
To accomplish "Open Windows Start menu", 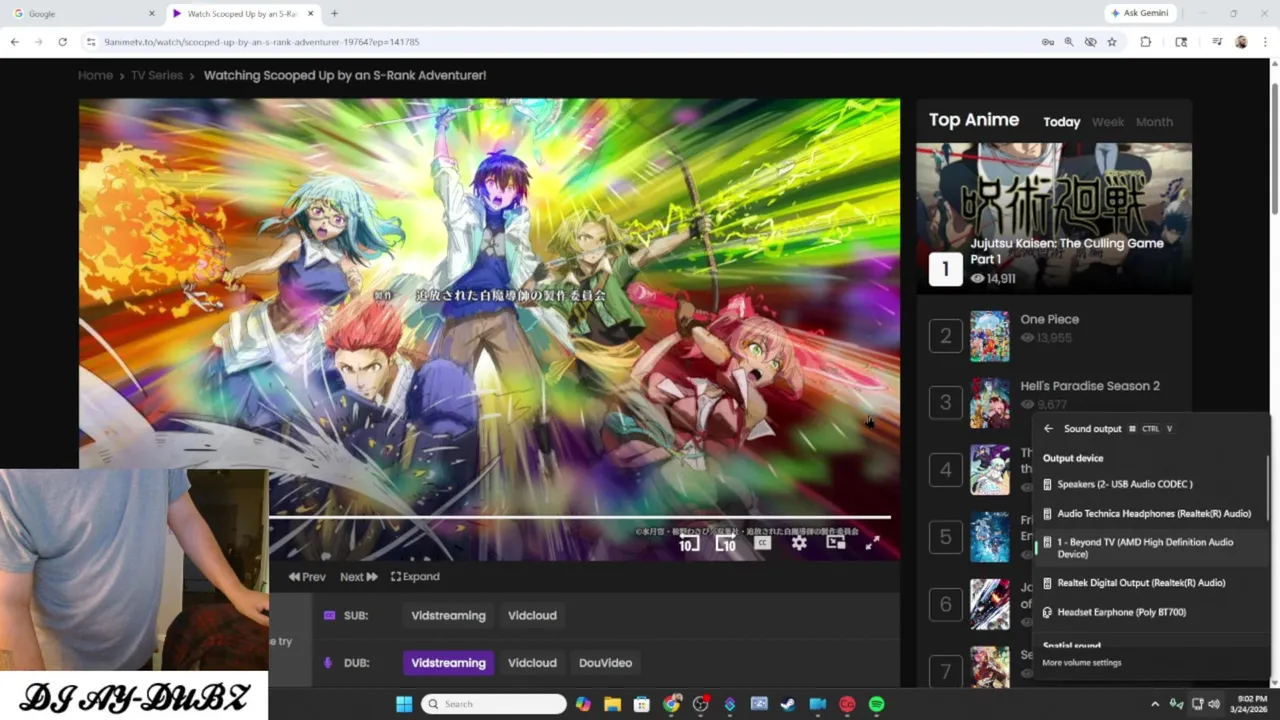I will 404,704.
